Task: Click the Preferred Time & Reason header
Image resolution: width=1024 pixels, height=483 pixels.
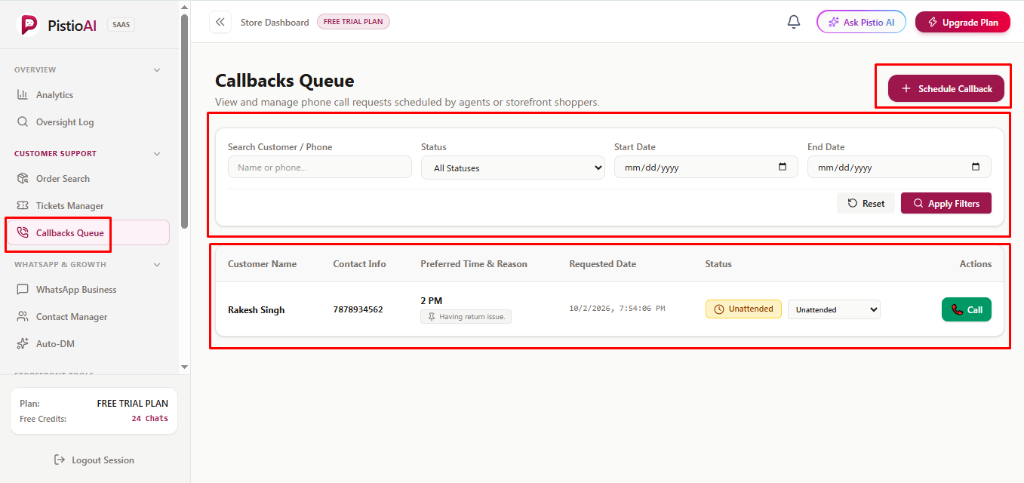Action: (x=473, y=264)
